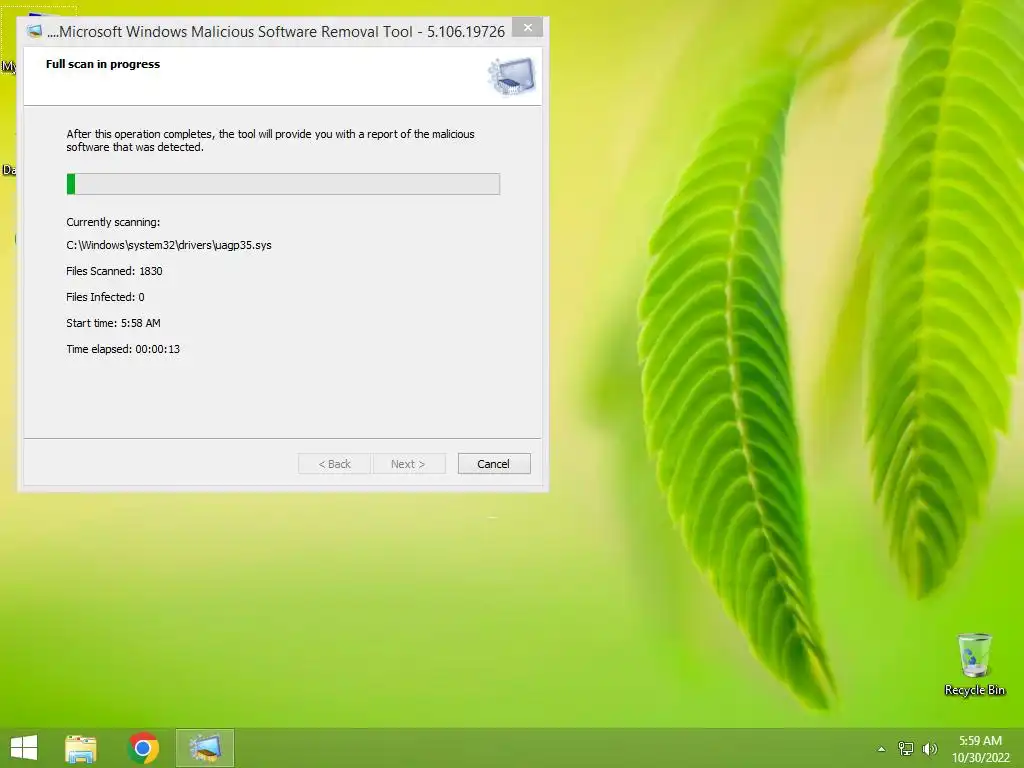Show hidden icons in the system tray
Image resolution: width=1024 pixels, height=768 pixels.
coord(881,749)
